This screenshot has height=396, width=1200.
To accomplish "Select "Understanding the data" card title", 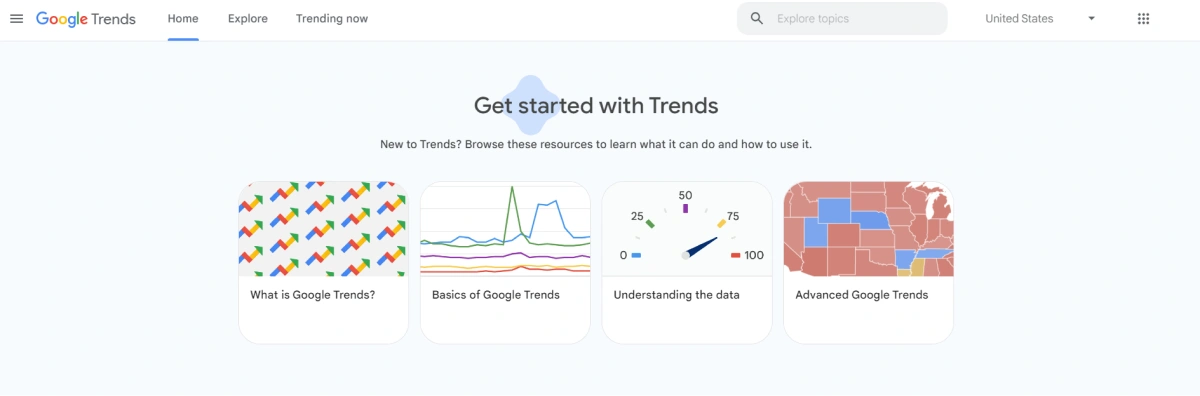I will pos(676,295).
